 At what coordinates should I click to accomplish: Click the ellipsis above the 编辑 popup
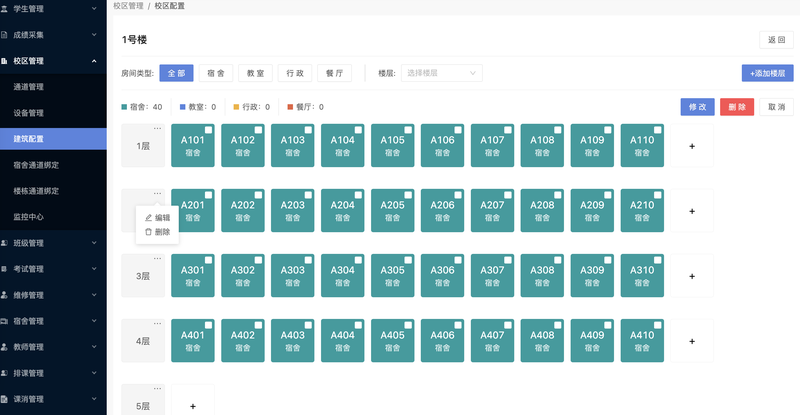click(x=157, y=193)
